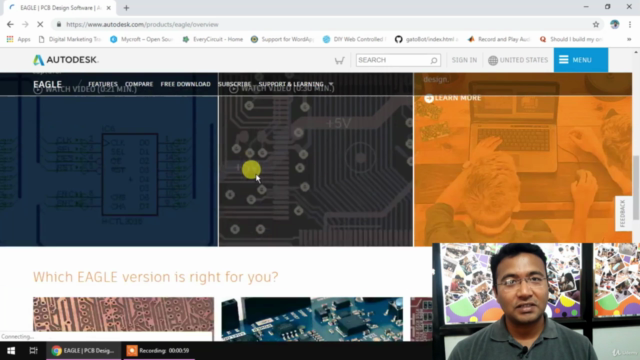Click the copper PCB version thumbnail
The height and width of the screenshot is (360, 640).
(x=123, y=318)
